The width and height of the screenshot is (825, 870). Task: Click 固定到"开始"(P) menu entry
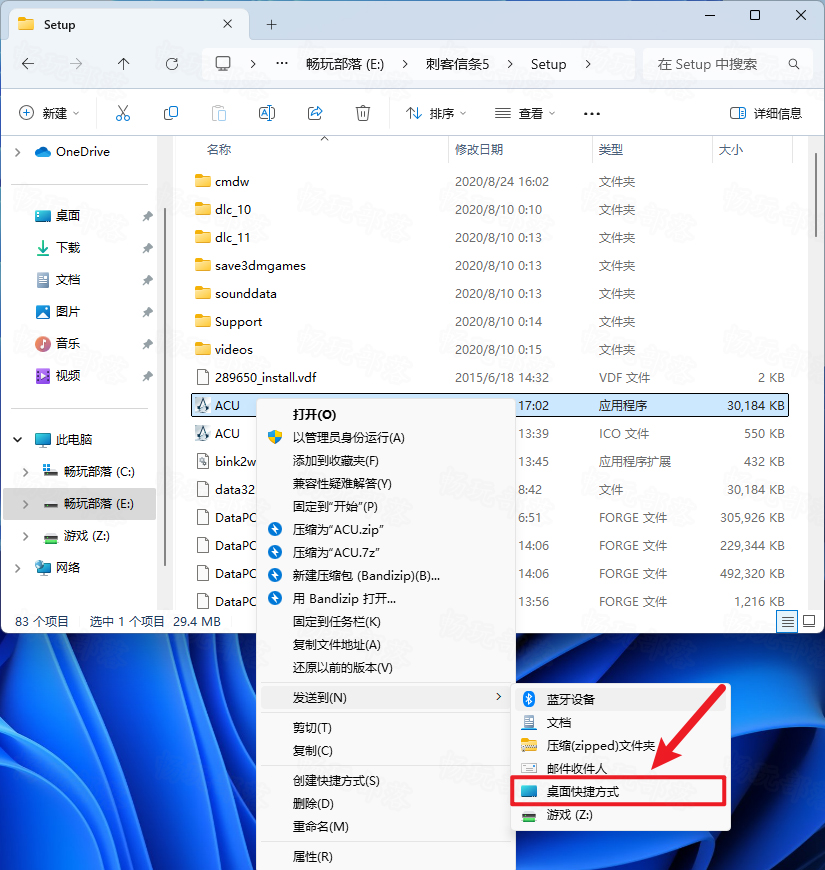tap(386, 507)
